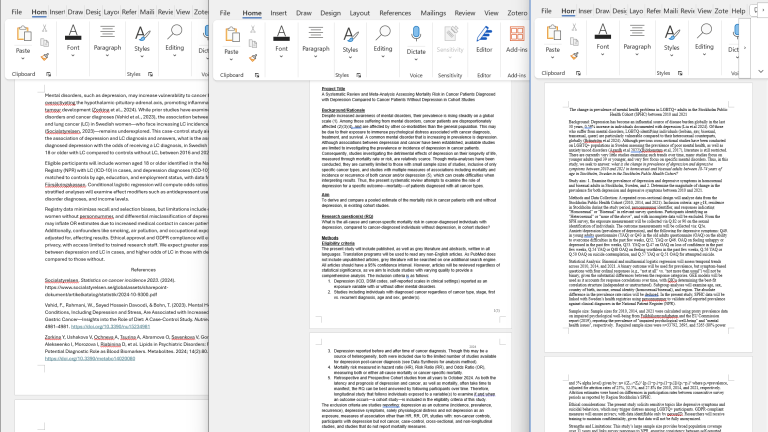Screen dimensions: 768x432
Task: Expand the Paste dropdown arrow in the left window
Action: 23,58
